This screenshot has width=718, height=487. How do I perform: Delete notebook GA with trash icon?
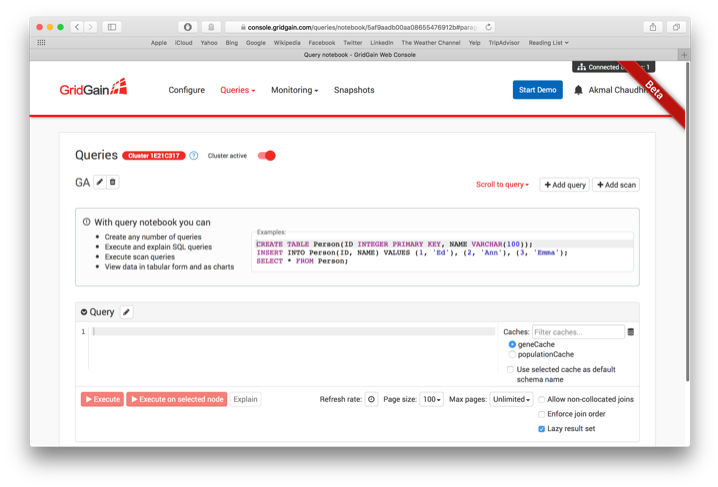(113, 182)
